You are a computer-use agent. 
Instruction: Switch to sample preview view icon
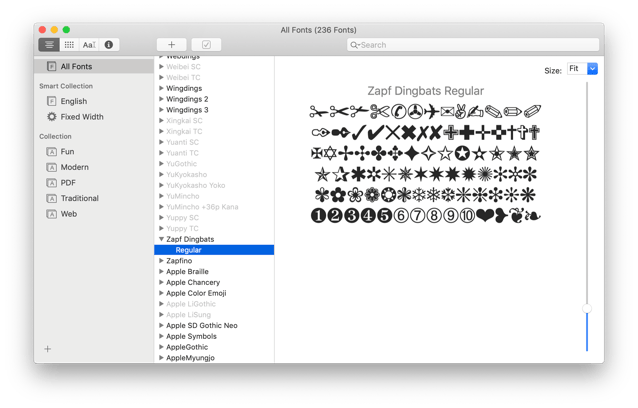pyautogui.click(x=49, y=45)
